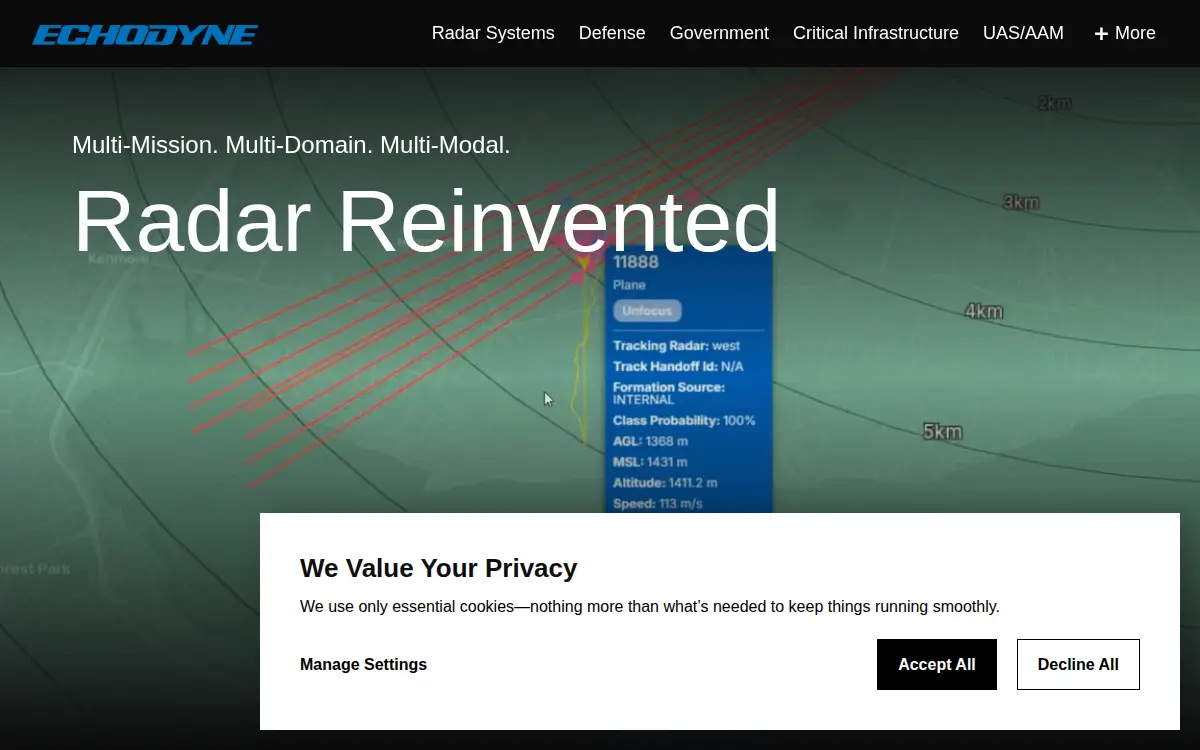Viewport: 1200px width, 750px height.
Task: Click the Track Handoff Id: N/A line
Action: point(678,367)
